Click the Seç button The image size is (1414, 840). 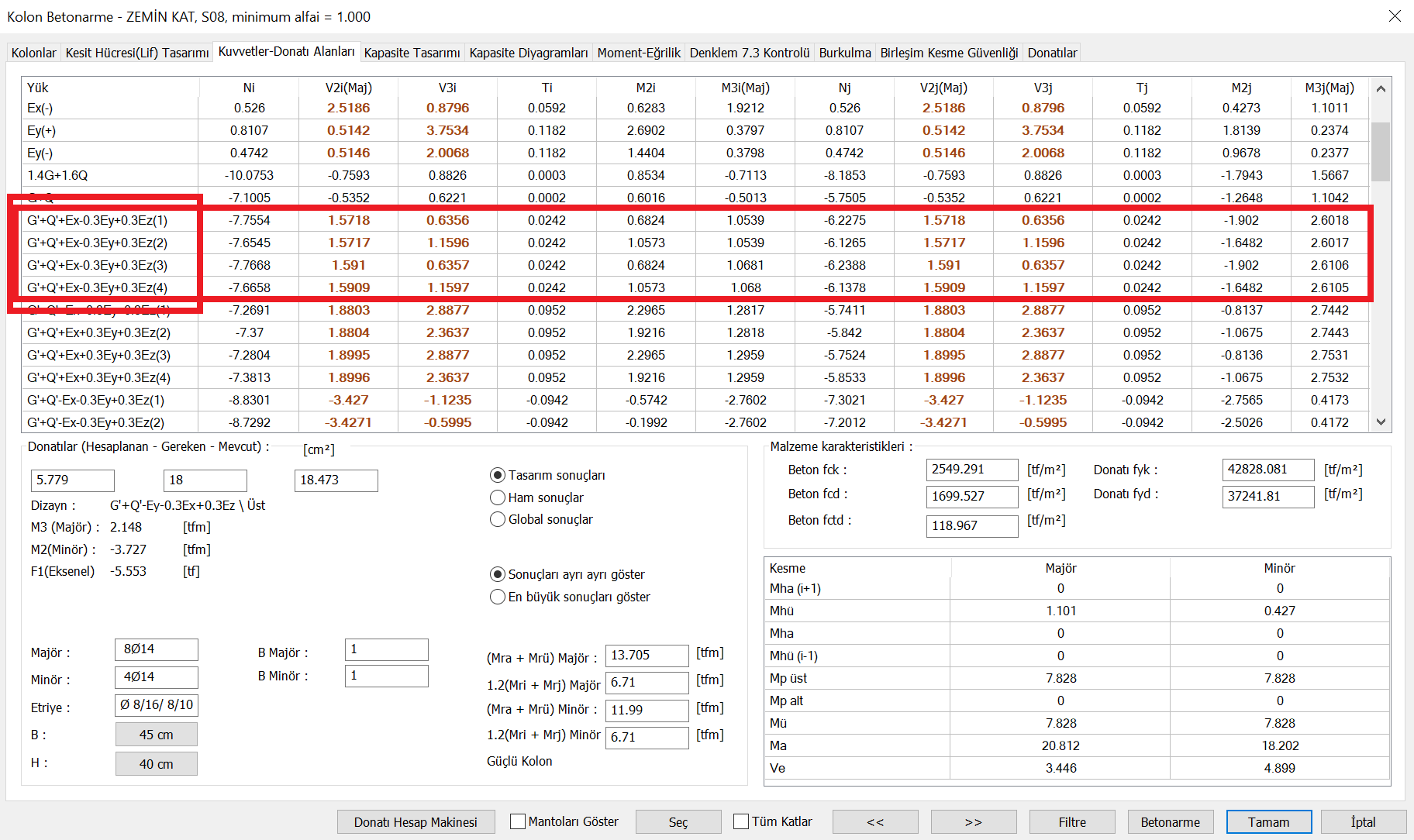pos(678,822)
